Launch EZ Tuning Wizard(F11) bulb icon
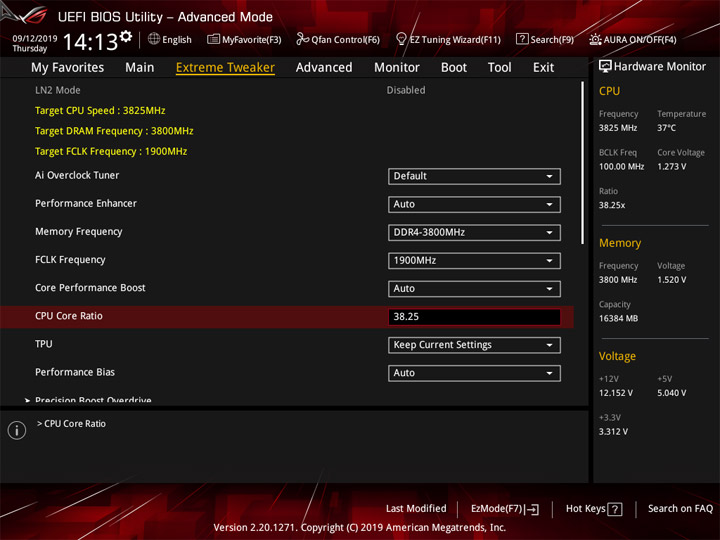Image resolution: width=720 pixels, height=540 pixels. point(401,39)
